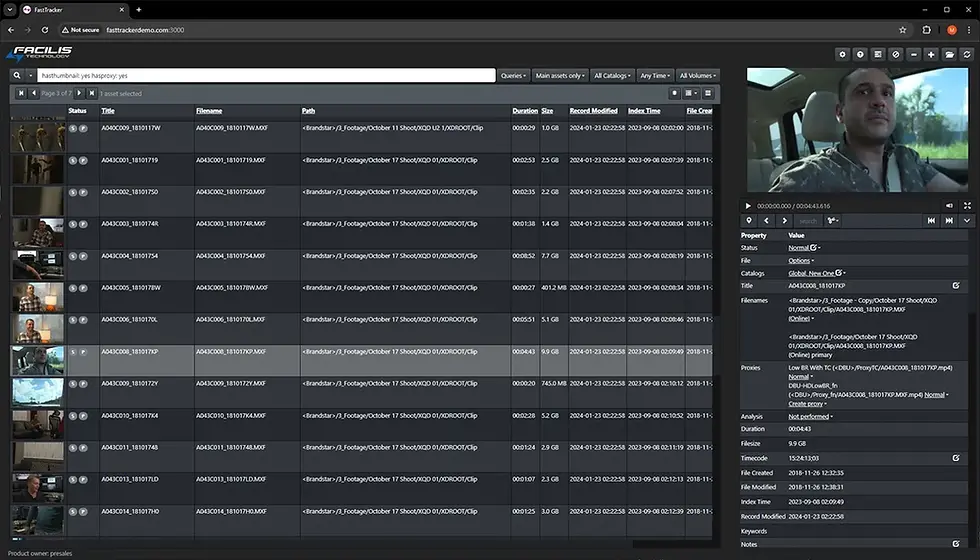
Task: Open Main assets only dropdown
Action: [x=560, y=76]
